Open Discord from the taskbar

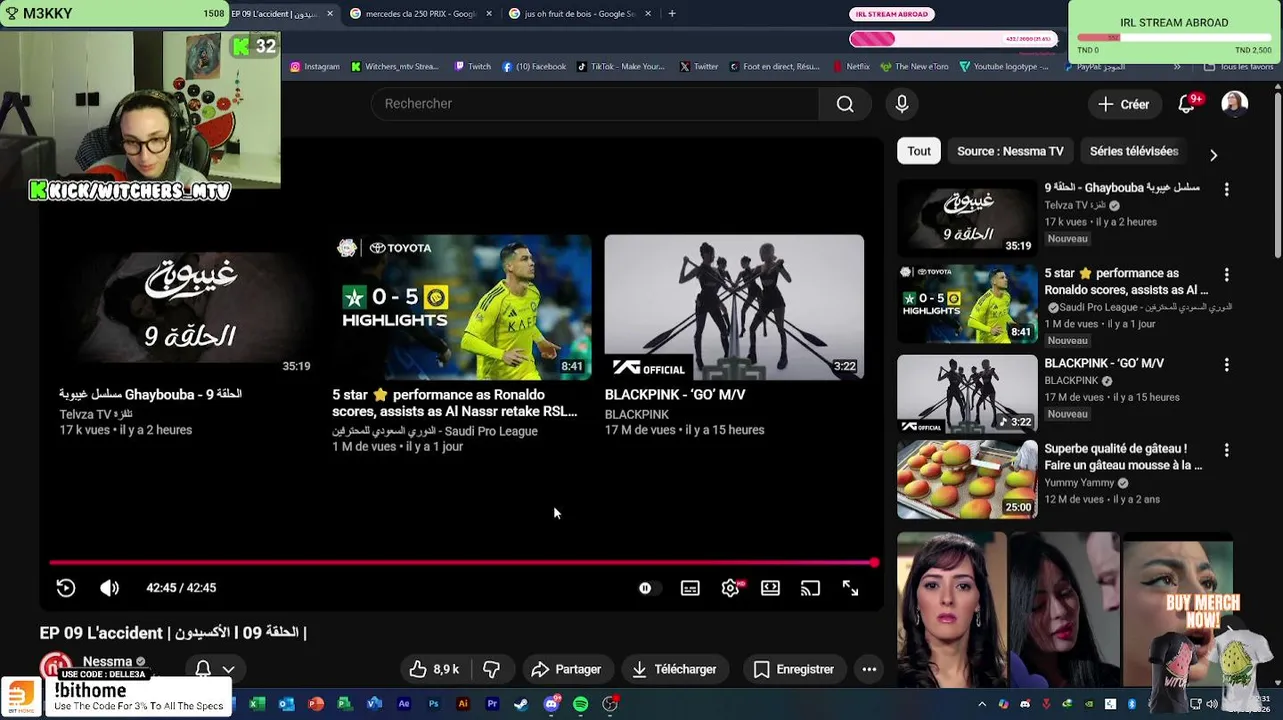click(x=551, y=704)
